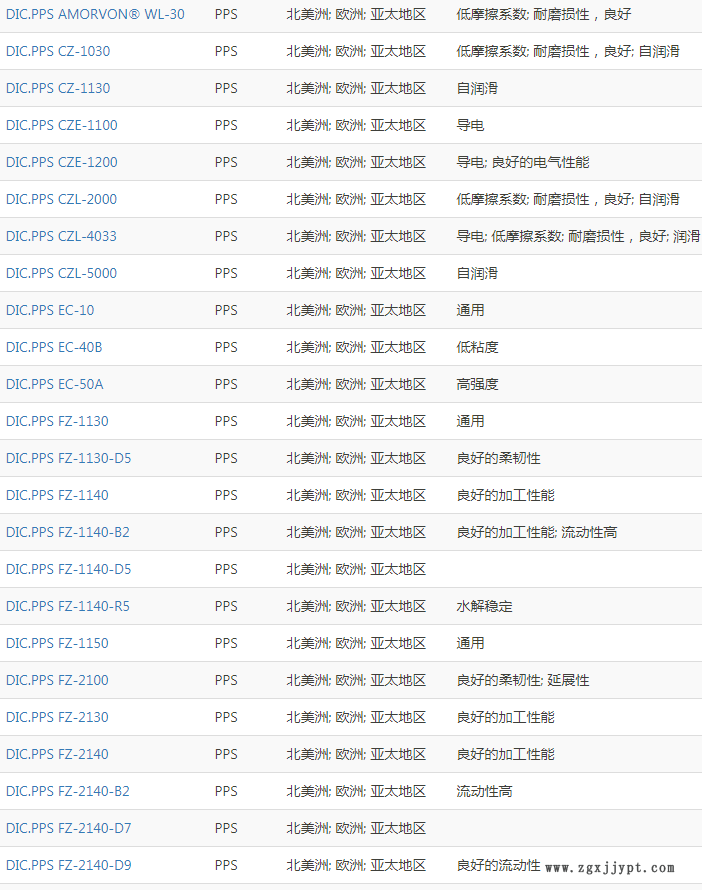Screen dimensions: 702x890
Task: Open DIC.PPS CZ-1130 product page
Action: [58, 88]
